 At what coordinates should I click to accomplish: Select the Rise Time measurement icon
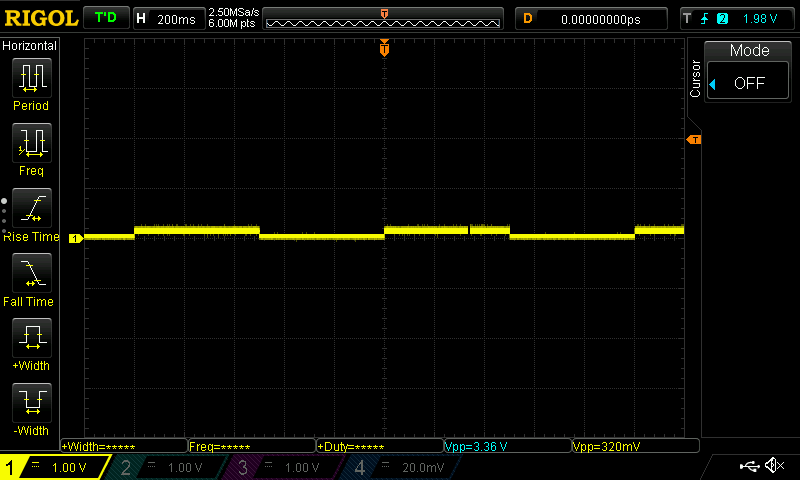(x=32, y=208)
